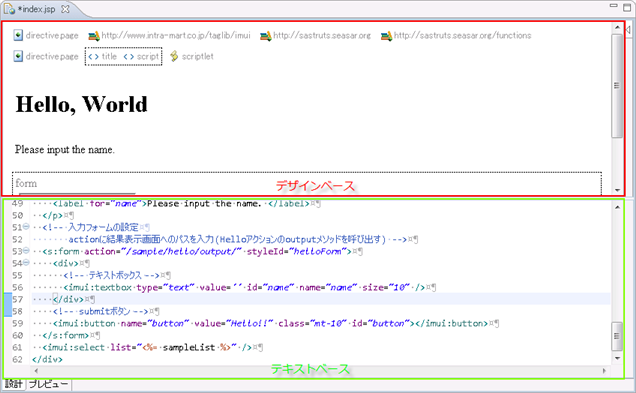Click the design pane scrollbar up arrow

(x=617, y=28)
